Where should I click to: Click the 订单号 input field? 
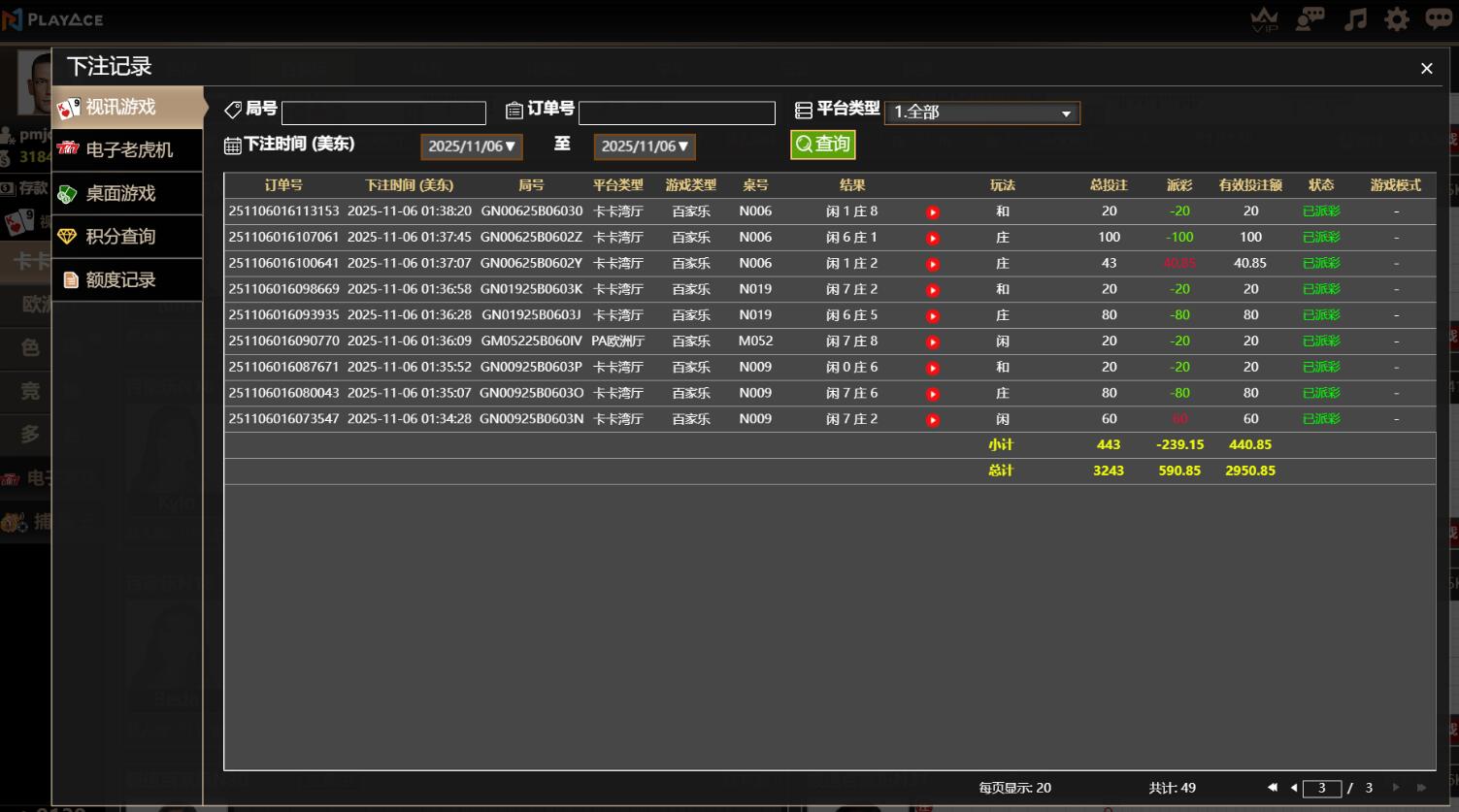677,114
